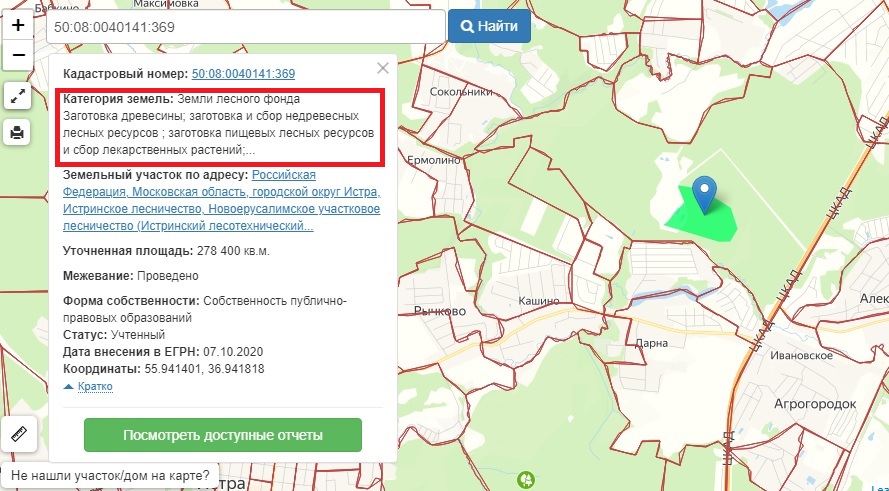The height and width of the screenshot is (491, 889).
Task: Click 'Не нашли участок/дом на карте?' prompt
Action: pos(111,476)
